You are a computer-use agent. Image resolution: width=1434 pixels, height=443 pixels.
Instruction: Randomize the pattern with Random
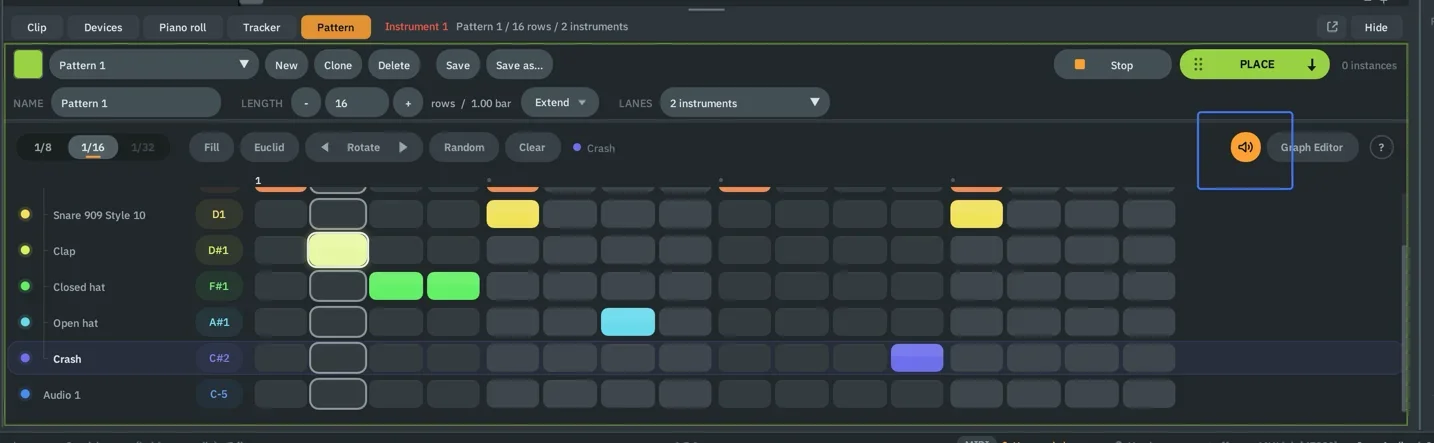click(x=464, y=147)
